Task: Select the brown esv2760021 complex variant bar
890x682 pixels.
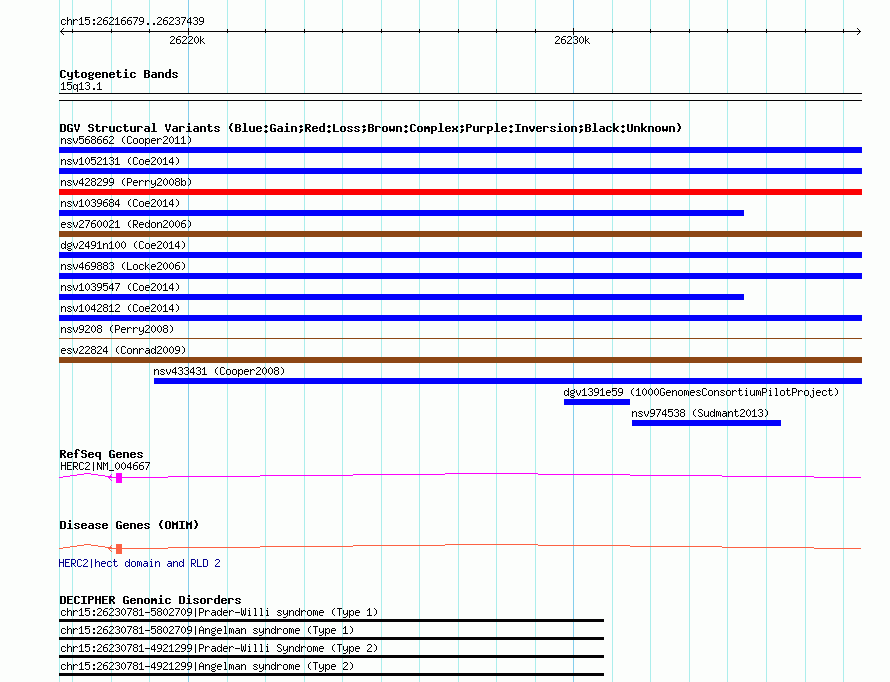Action: pos(460,234)
